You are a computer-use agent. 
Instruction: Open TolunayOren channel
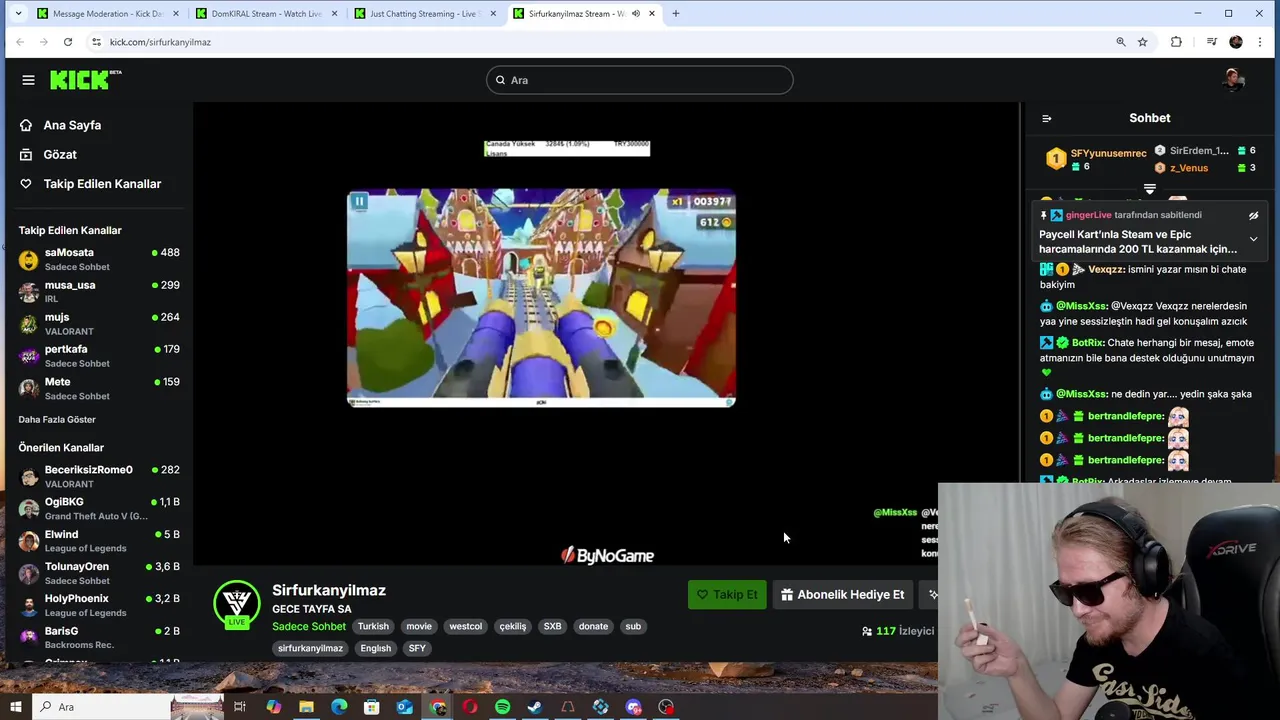[97, 573]
